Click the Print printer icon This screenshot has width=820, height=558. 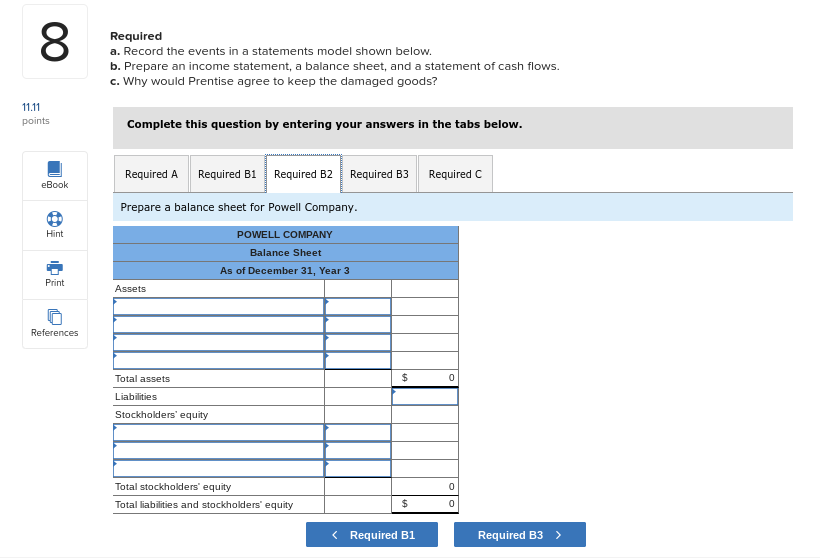[55, 268]
